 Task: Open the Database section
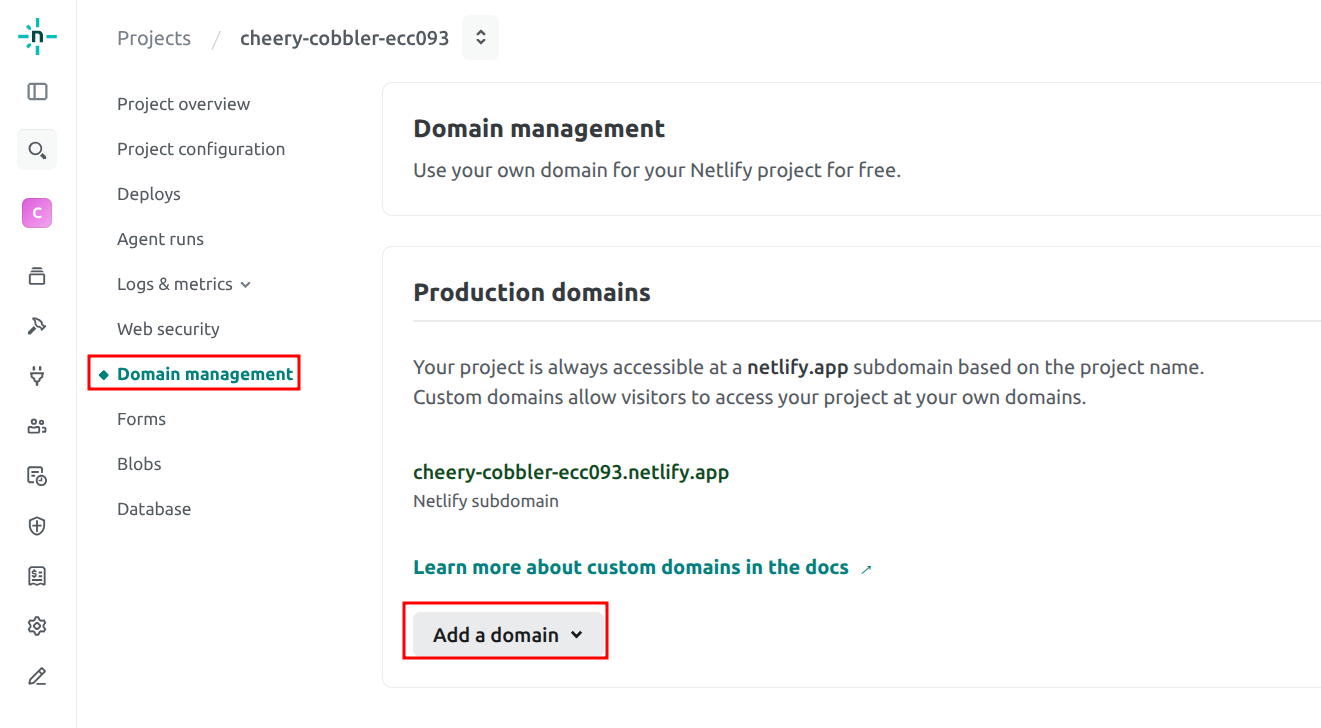point(154,509)
